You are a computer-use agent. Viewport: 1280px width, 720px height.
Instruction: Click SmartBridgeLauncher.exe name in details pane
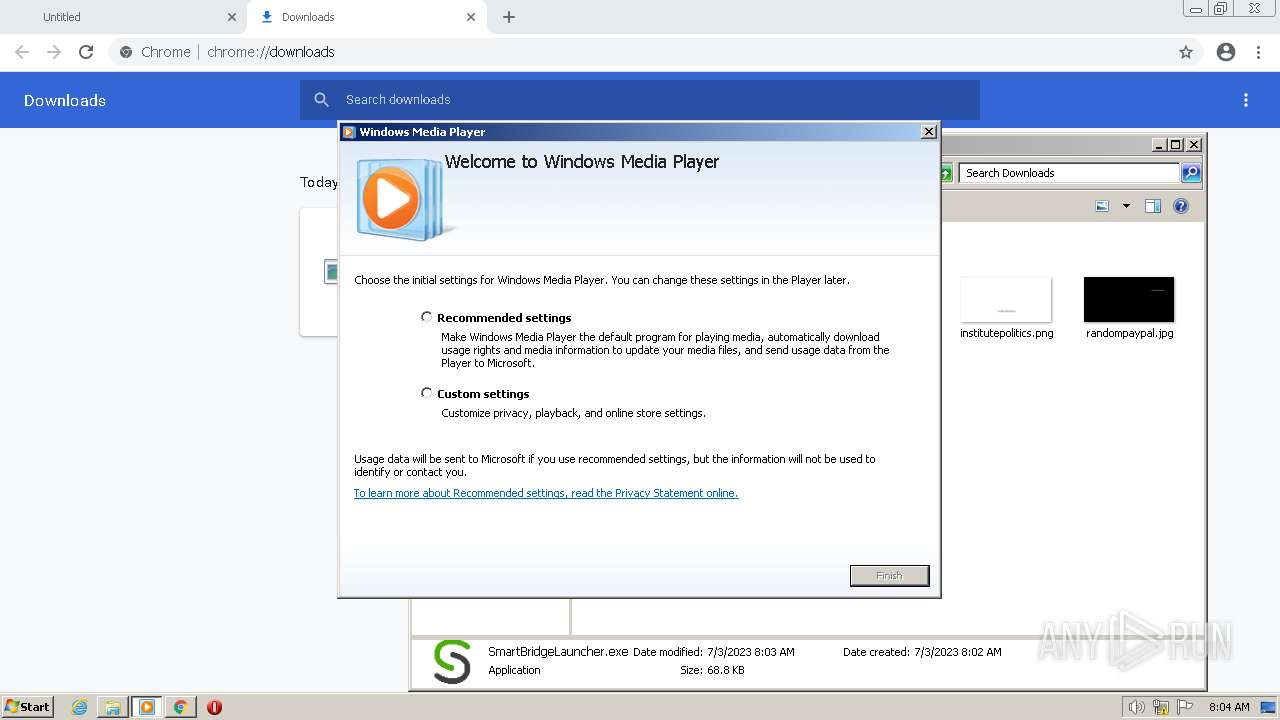(558, 651)
